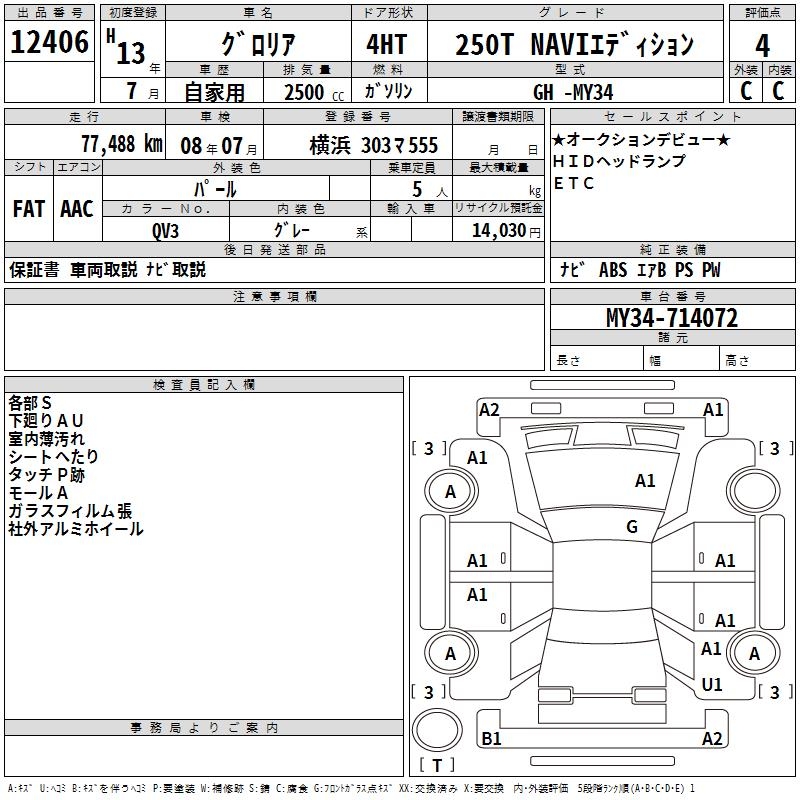
Task: Select model code GH-MY34
Action: tap(572, 92)
